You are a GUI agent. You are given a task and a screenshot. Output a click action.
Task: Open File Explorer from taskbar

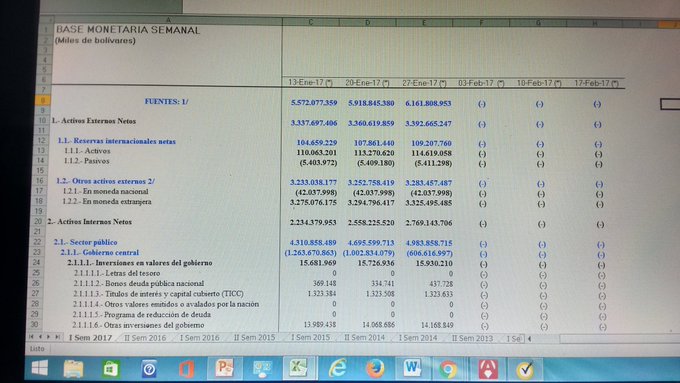[73, 369]
